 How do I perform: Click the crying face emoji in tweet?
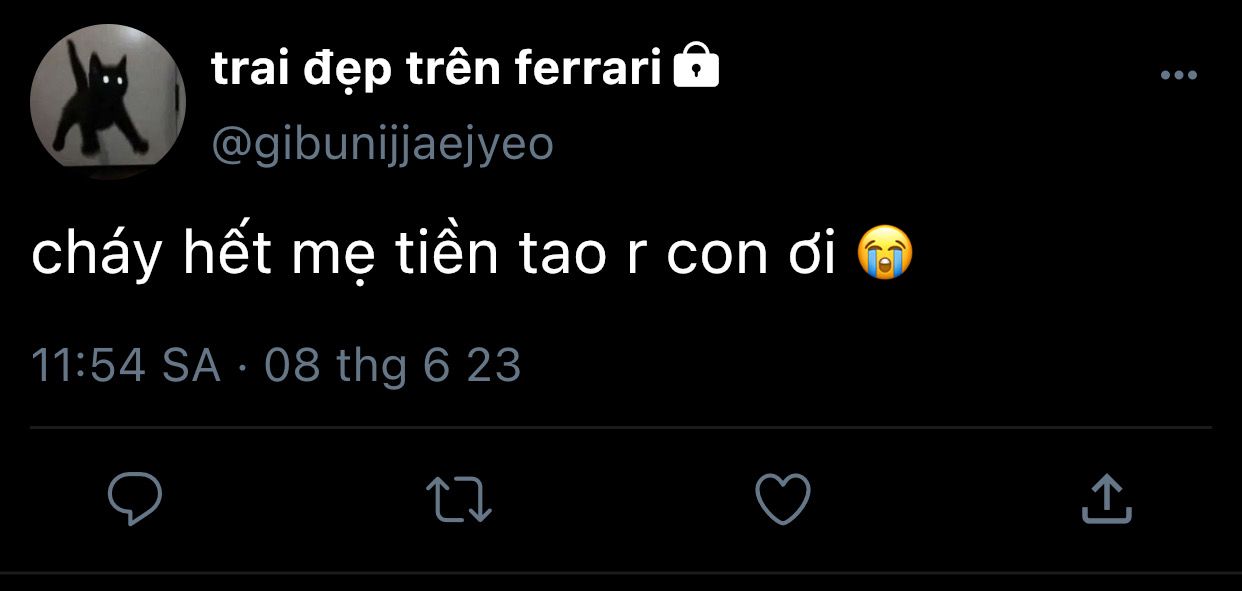click(x=885, y=255)
